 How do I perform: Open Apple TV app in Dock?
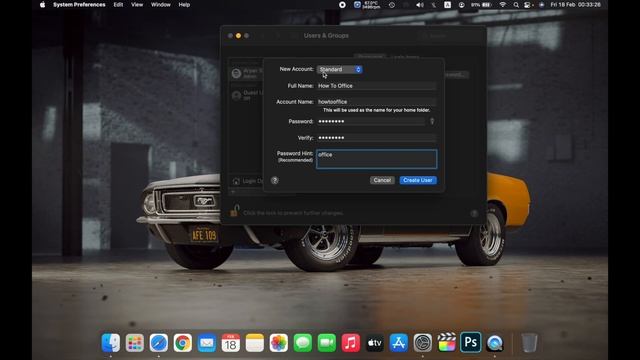click(375, 343)
